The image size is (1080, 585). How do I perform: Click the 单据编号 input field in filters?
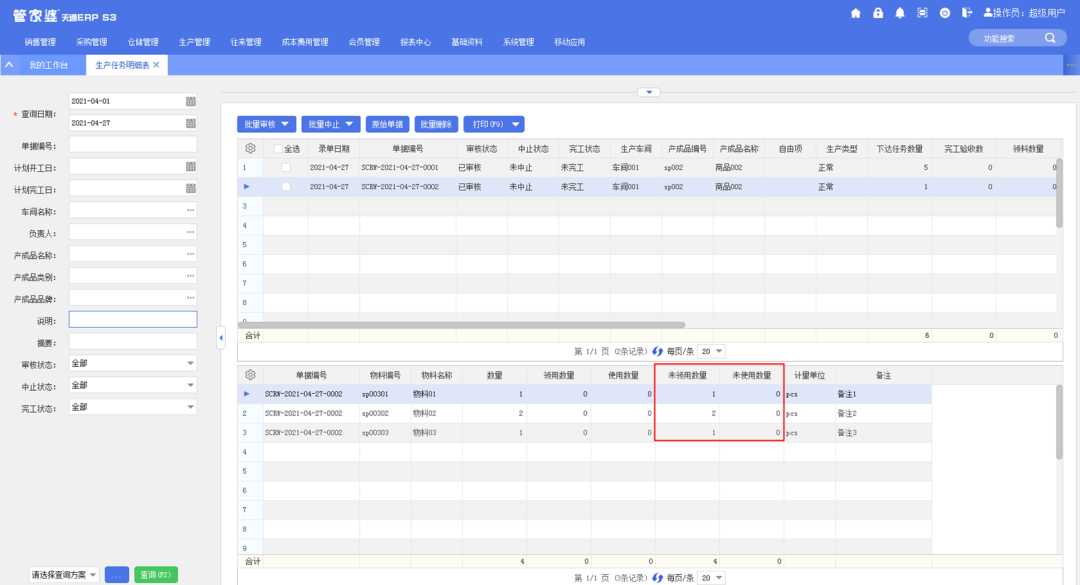pyautogui.click(x=132, y=145)
